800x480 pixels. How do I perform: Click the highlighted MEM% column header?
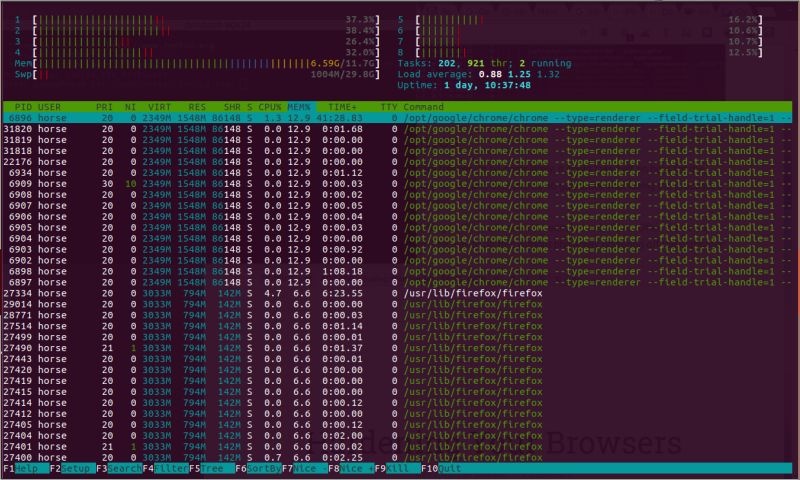pos(299,107)
